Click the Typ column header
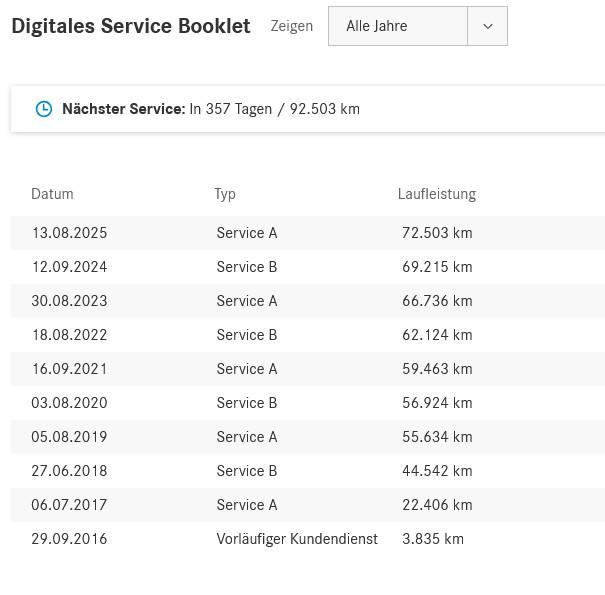605x595 pixels. (225, 194)
